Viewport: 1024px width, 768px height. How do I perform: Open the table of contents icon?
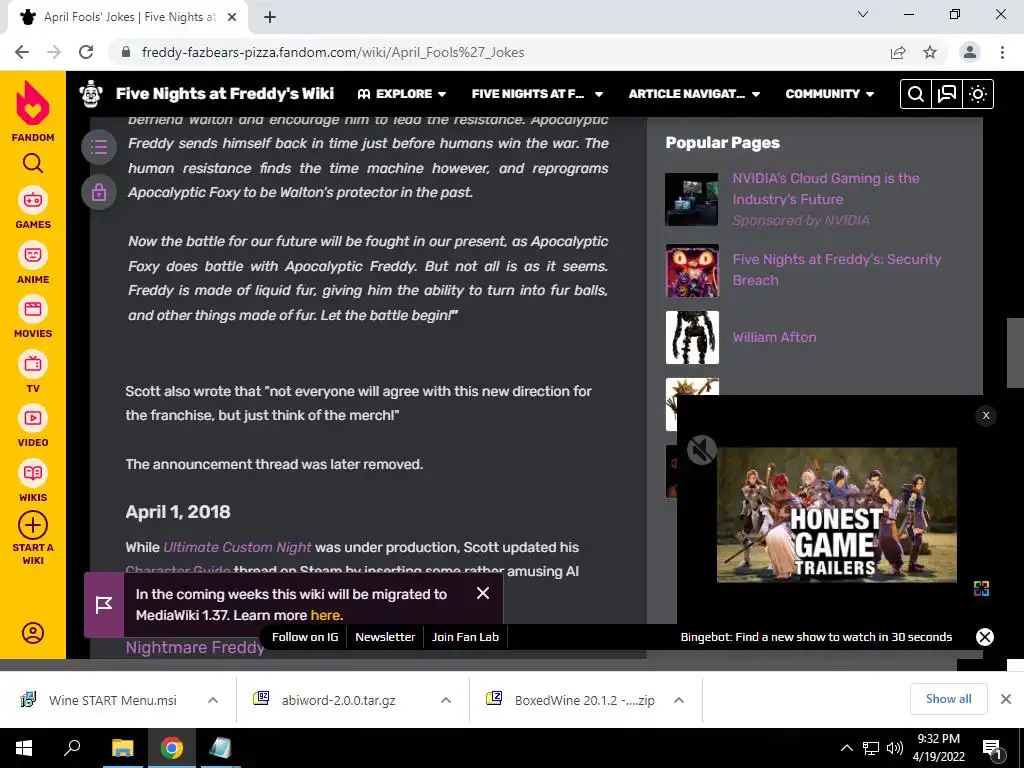[99, 146]
